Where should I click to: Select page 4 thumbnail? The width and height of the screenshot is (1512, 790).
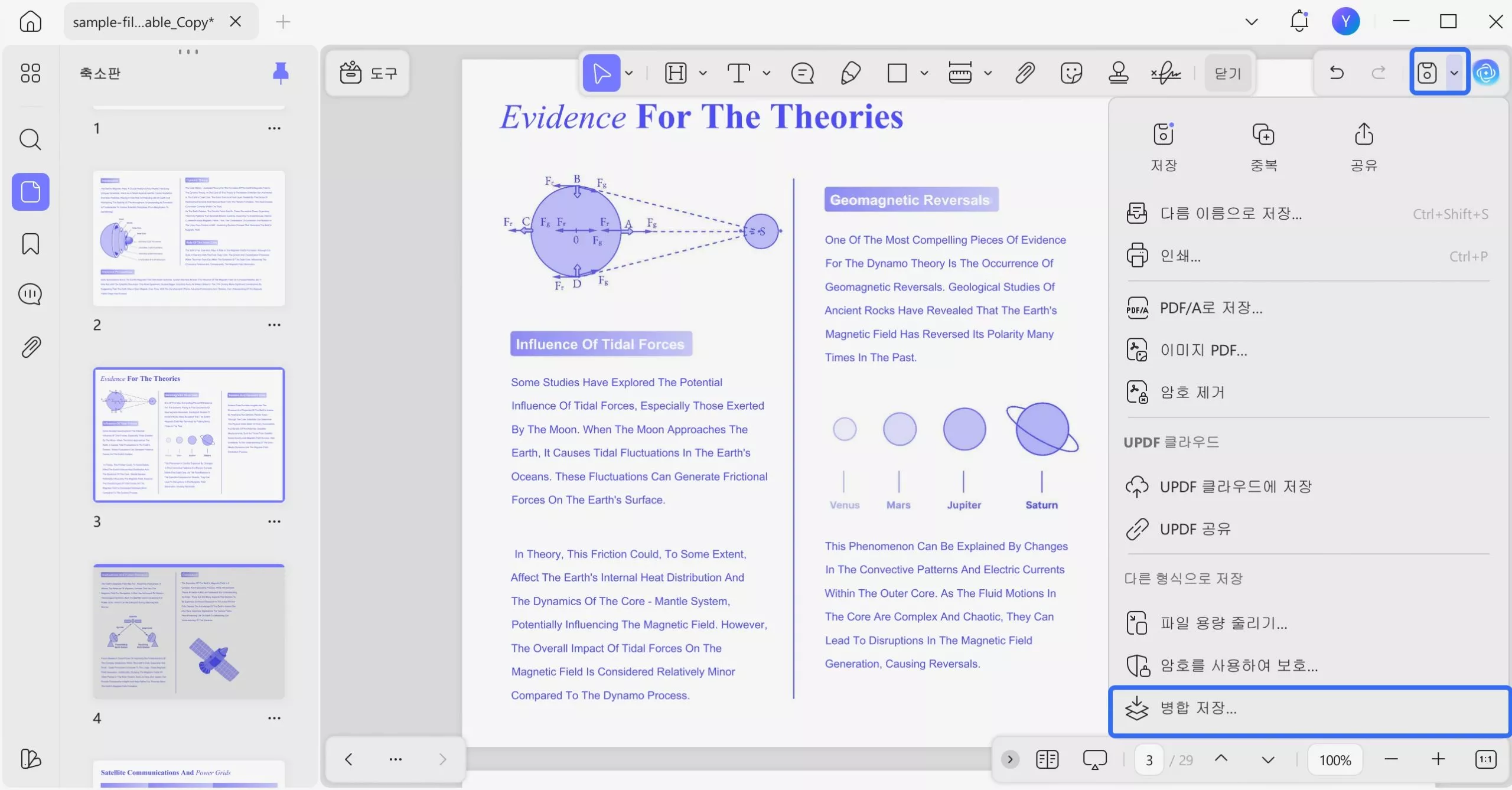coord(189,632)
